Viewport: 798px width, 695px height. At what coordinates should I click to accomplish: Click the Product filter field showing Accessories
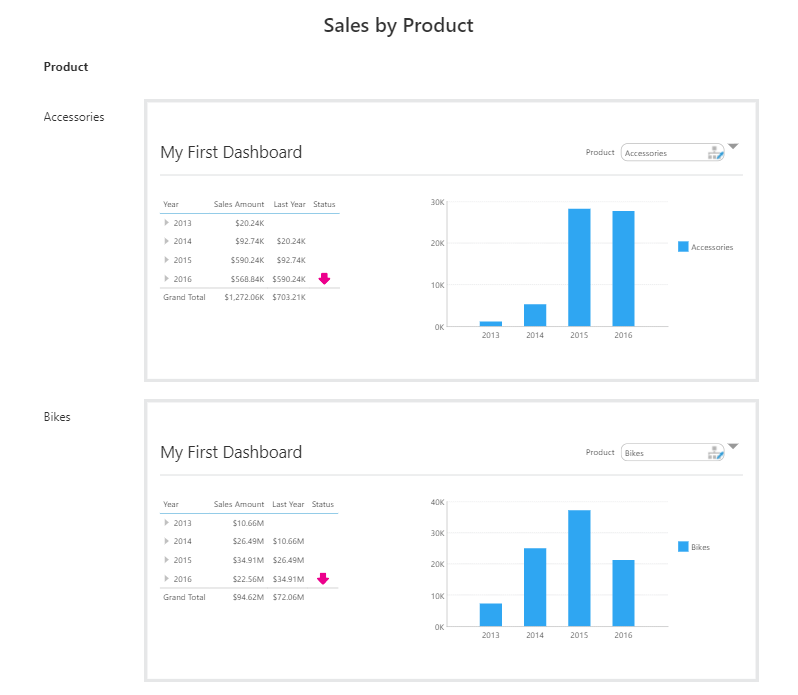[x=662, y=153]
